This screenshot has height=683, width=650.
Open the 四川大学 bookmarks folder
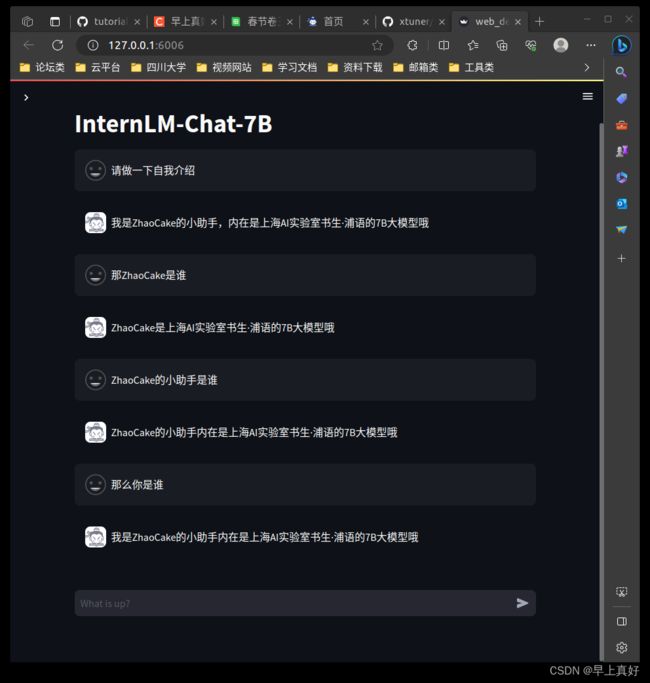pos(159,68)
